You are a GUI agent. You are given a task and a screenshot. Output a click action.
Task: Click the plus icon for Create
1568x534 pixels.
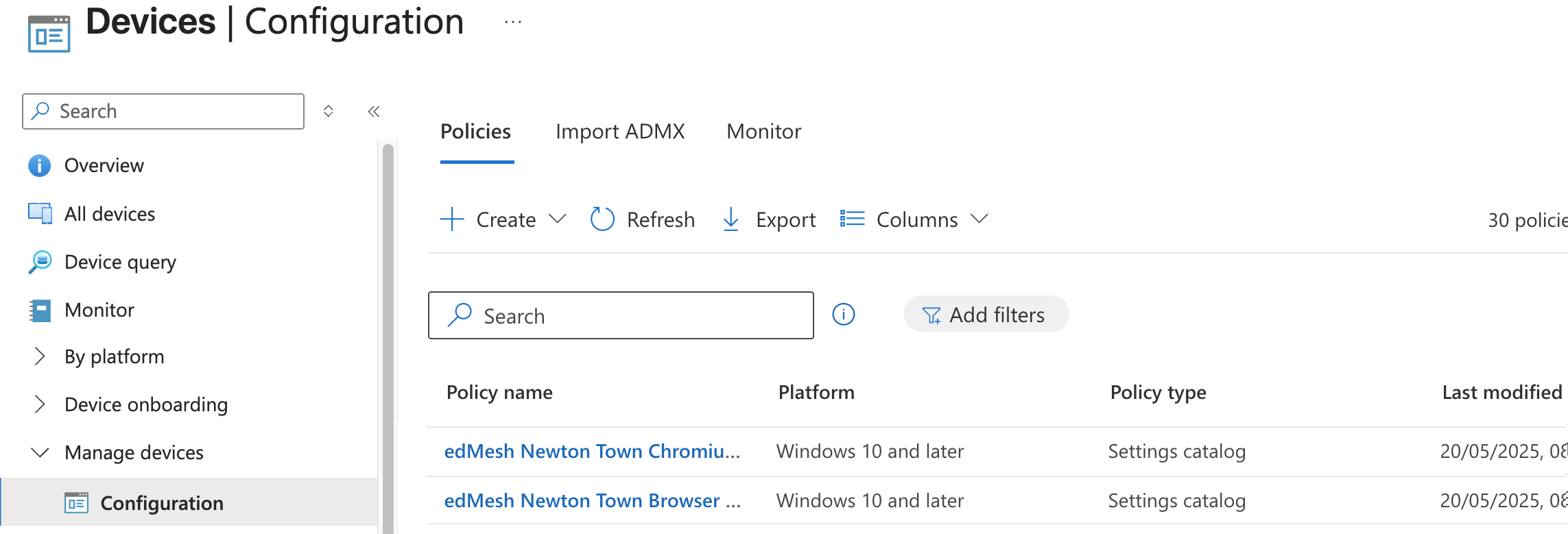(452, 219)
